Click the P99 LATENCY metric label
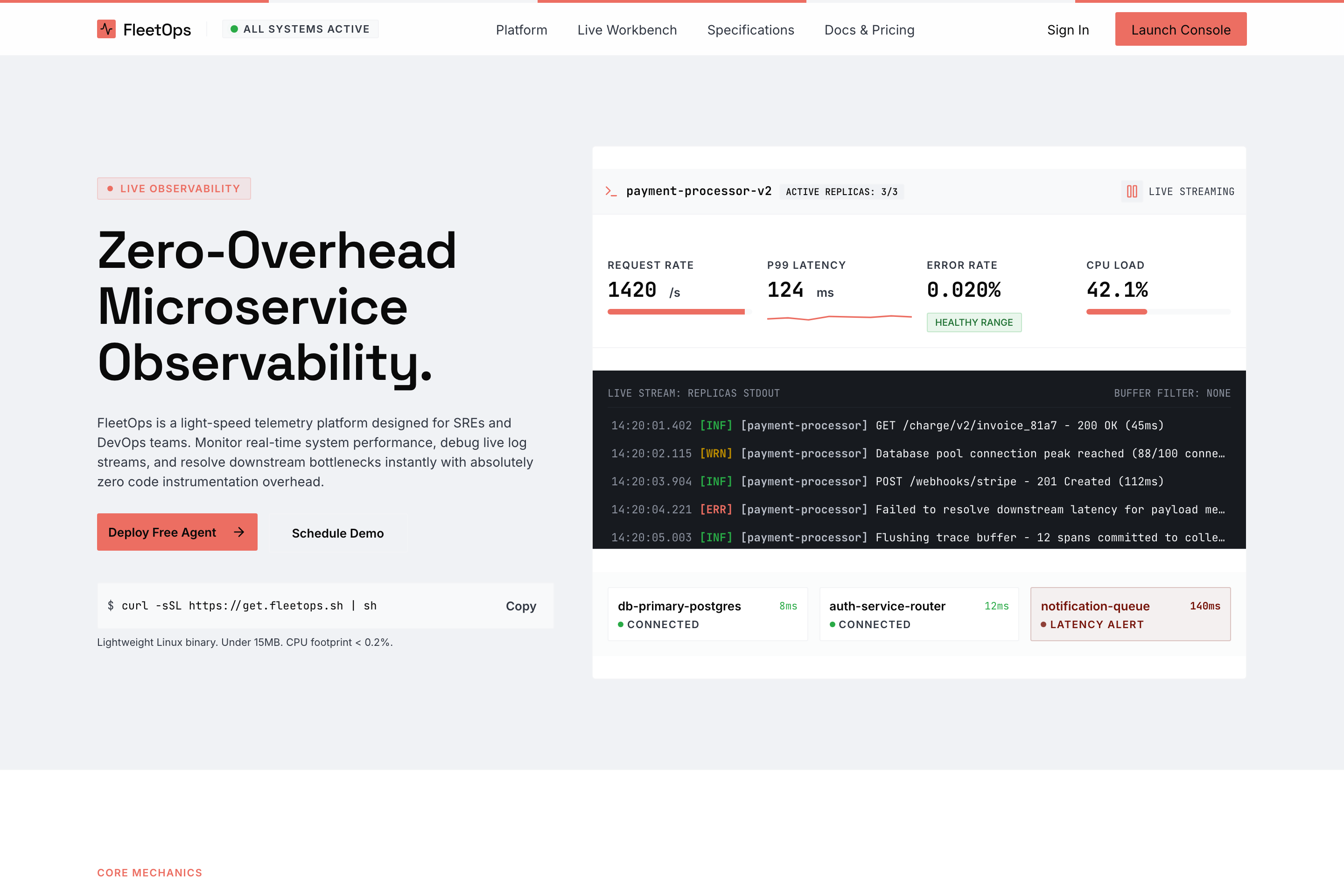1344x896 pixels. click(x=806, y=265)
